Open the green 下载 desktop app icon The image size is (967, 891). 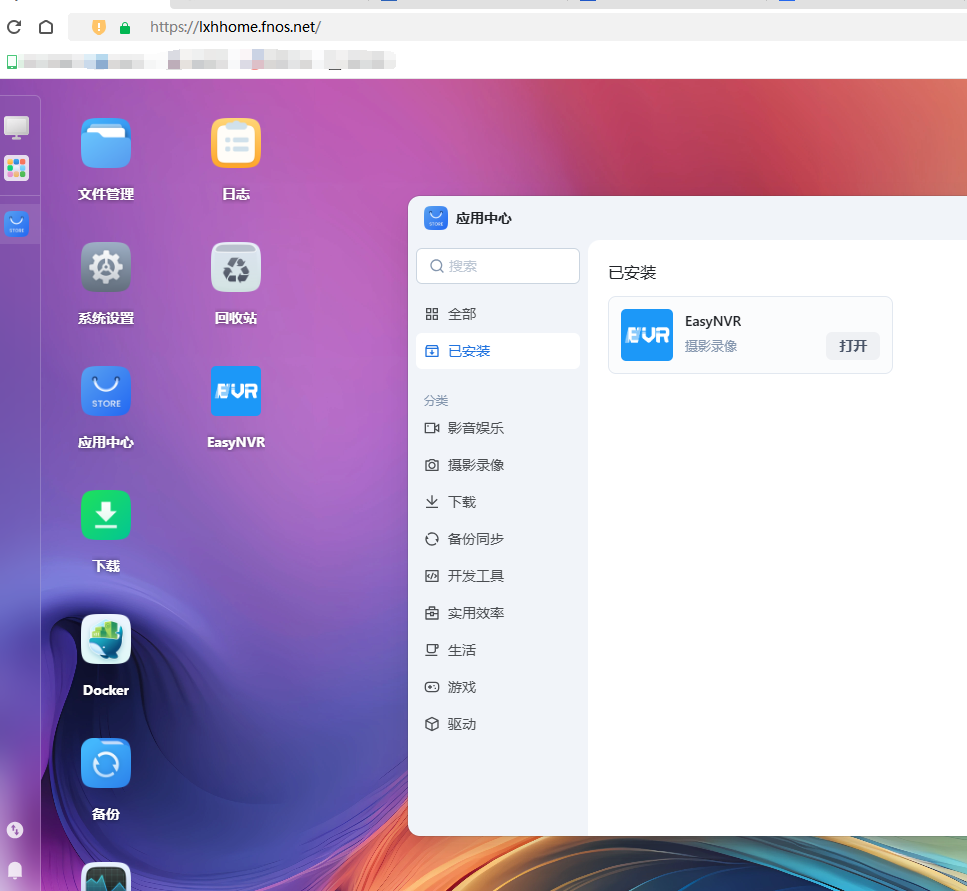pyautogui.click(x=105, y=515)
